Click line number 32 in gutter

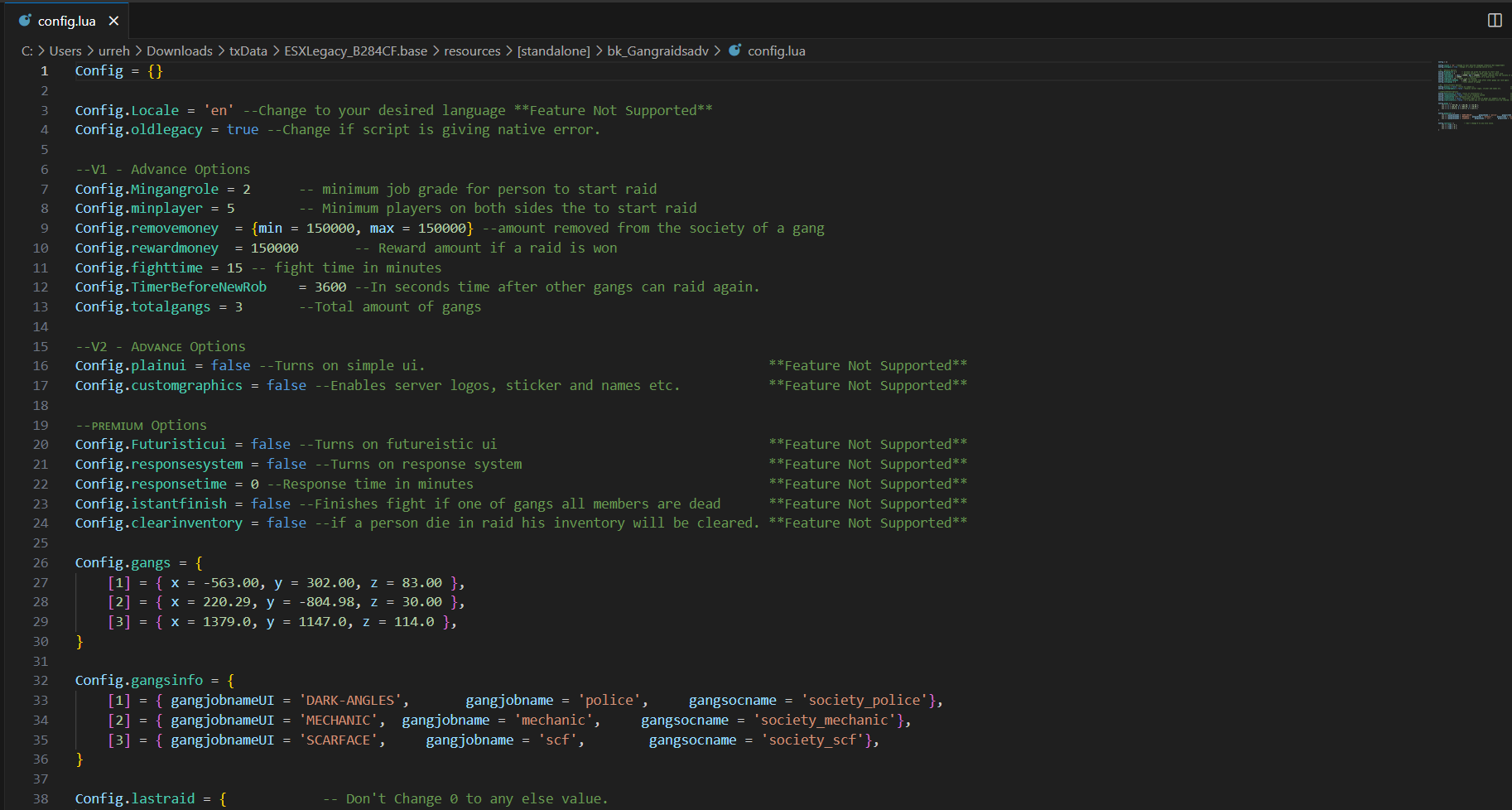[x=41, y=681]
